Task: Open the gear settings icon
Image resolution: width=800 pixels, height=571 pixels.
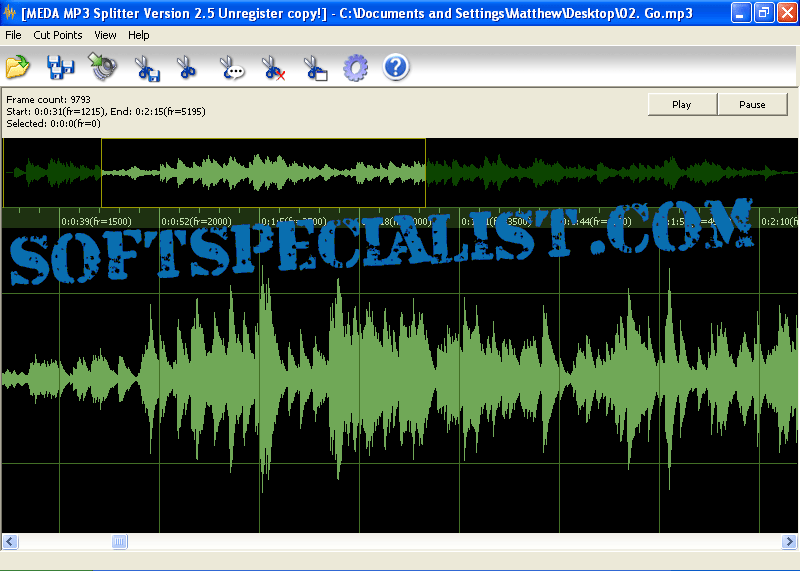Action: [x=355, y=68]
